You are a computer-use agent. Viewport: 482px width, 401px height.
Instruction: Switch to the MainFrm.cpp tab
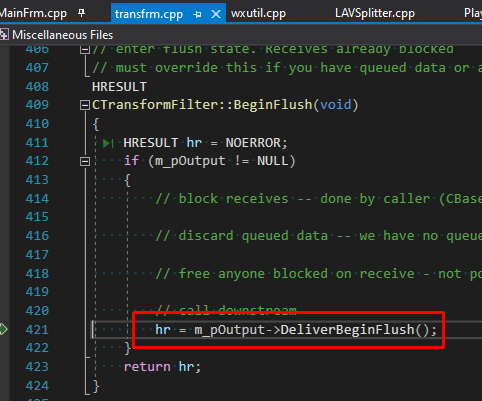(33, 14)
